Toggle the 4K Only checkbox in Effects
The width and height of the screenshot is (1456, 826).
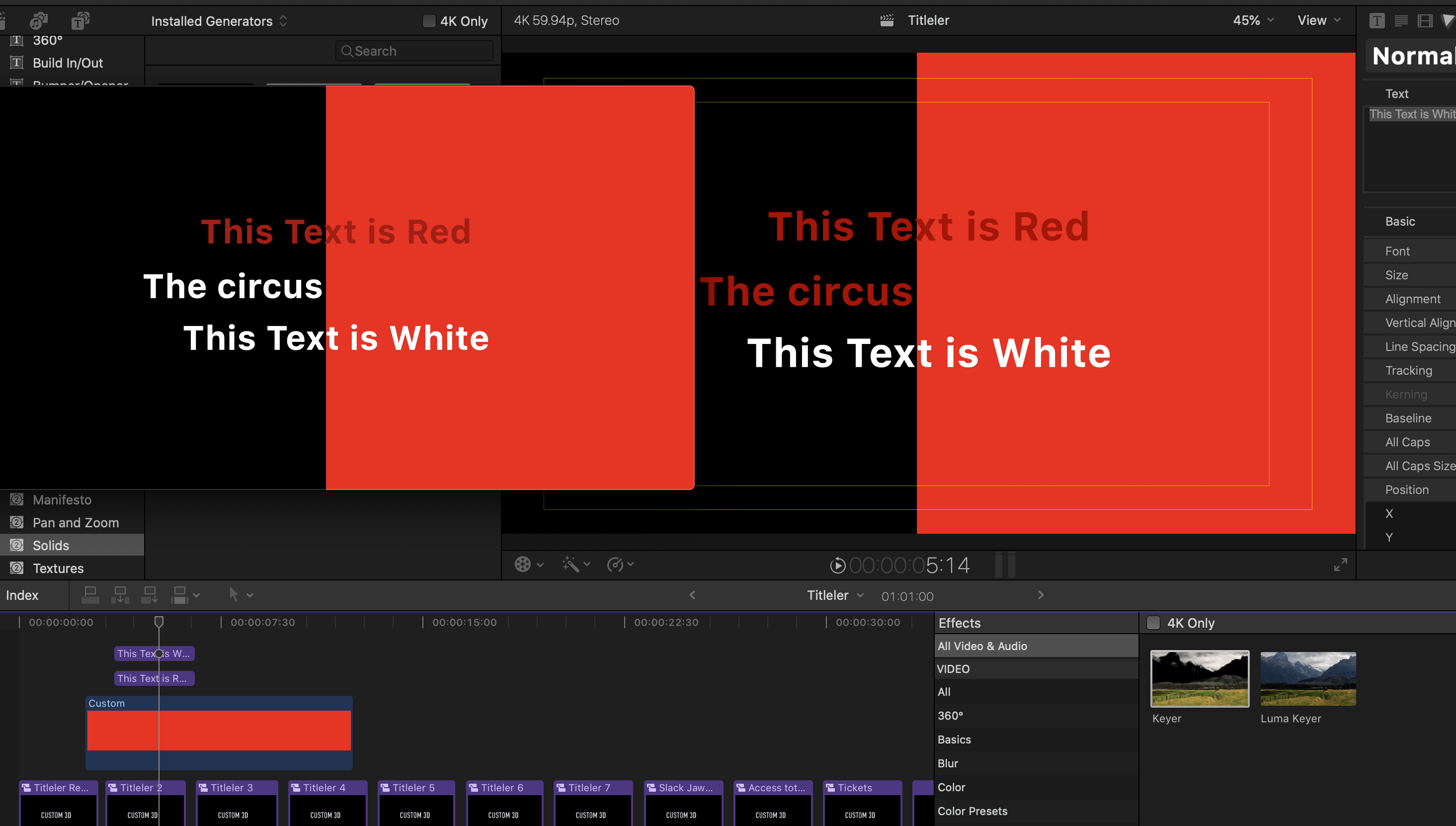point(1152,623)
